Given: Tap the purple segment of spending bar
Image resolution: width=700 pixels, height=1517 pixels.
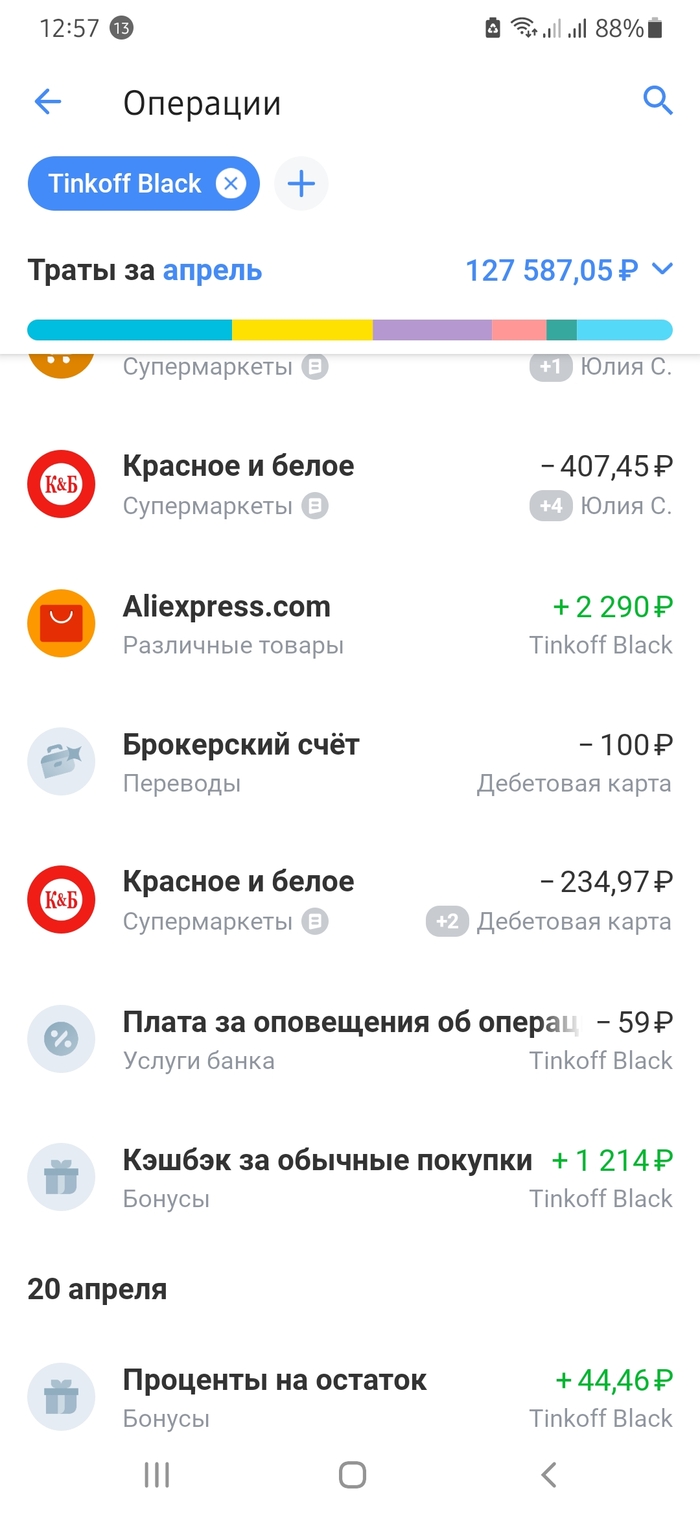Looking at the screenshot, I should pyautogui.click(x=432, y=330).
